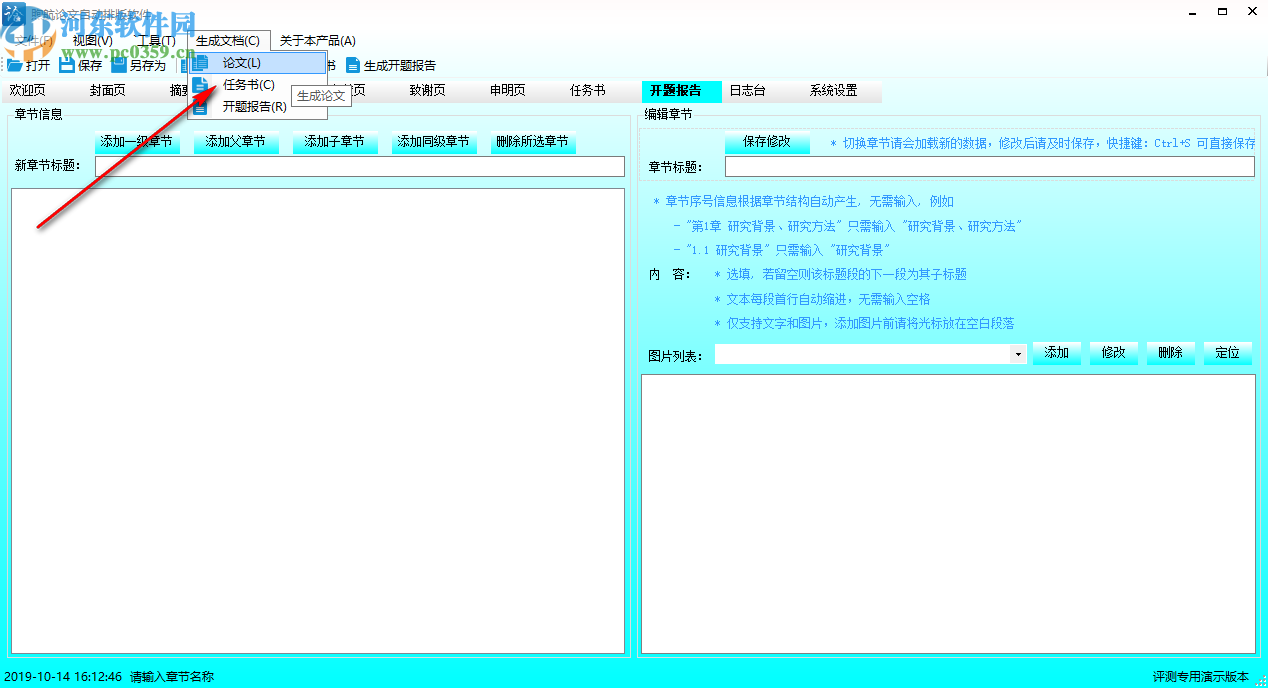1268x688 pixels.
Task: Click inside the chapter tree list area
Action: pos(318,420)
